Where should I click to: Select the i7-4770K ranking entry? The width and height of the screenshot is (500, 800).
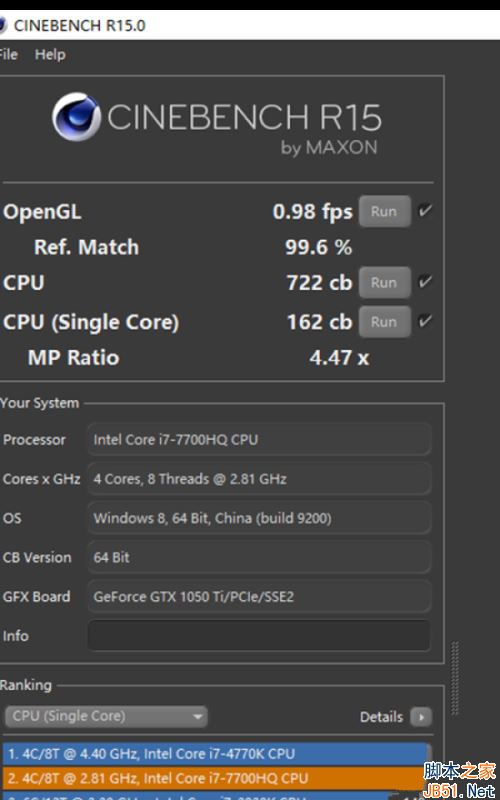215,754
